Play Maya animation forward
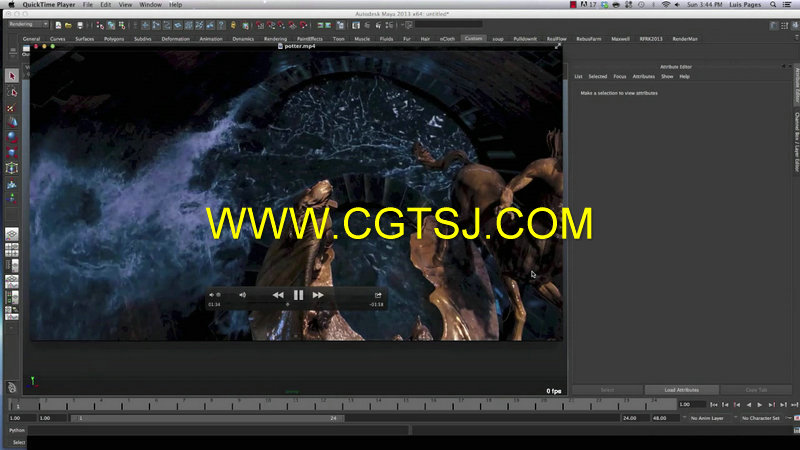Screen dimensions: 800x450 [x=760, y=405]
